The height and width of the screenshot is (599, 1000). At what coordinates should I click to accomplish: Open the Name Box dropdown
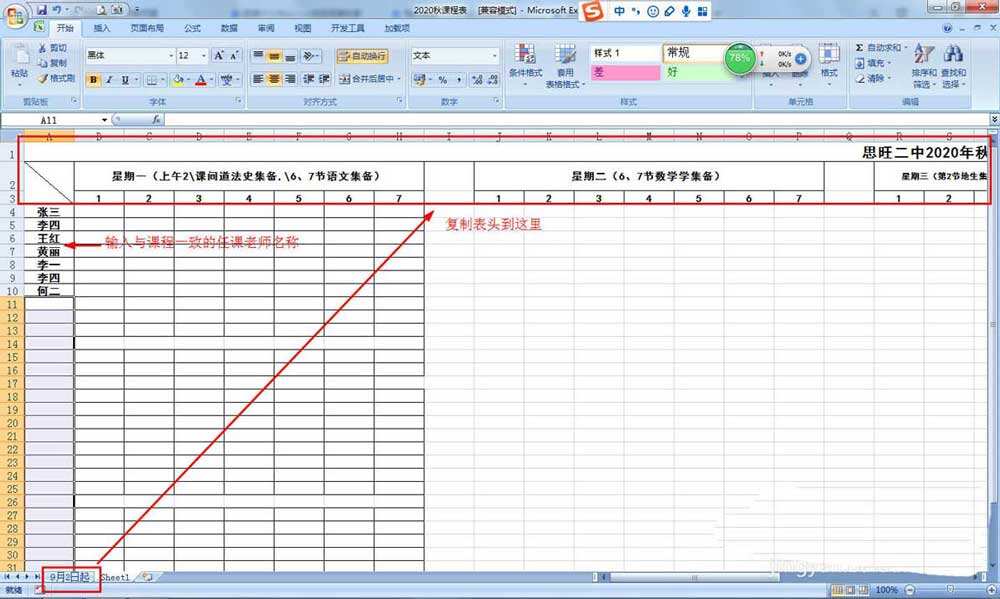pyautogui.click(x=105, y=120)
